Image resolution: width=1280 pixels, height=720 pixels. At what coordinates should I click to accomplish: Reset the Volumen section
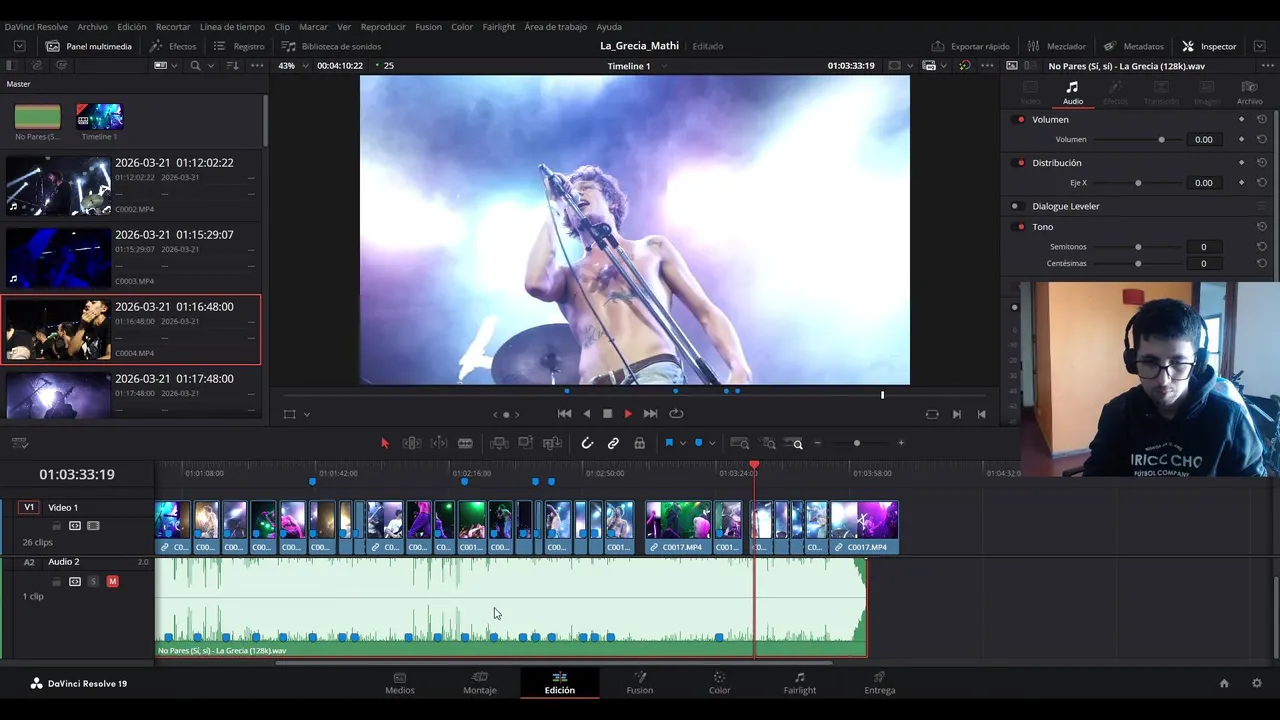(1262, 120)
